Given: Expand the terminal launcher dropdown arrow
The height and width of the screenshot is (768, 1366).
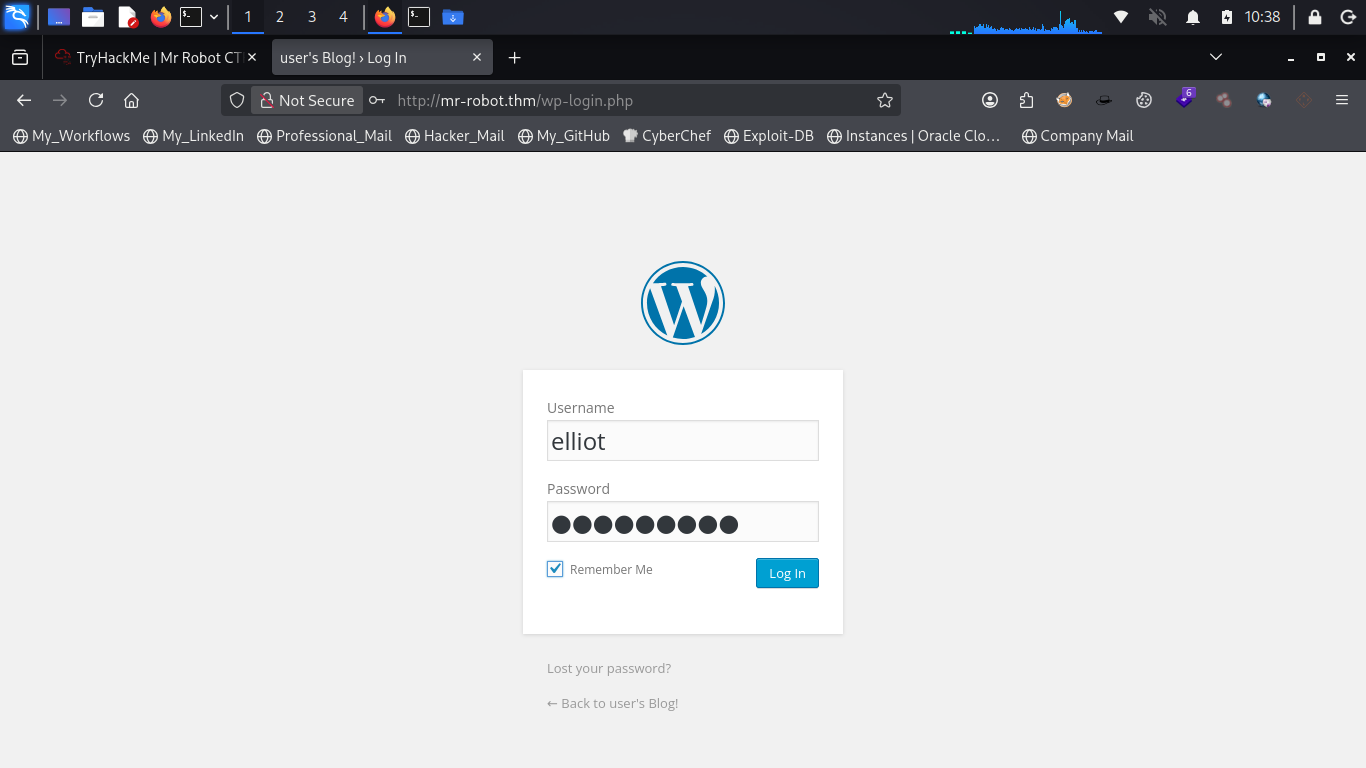Looking at the screenshot, I should (x=214, y=17).
